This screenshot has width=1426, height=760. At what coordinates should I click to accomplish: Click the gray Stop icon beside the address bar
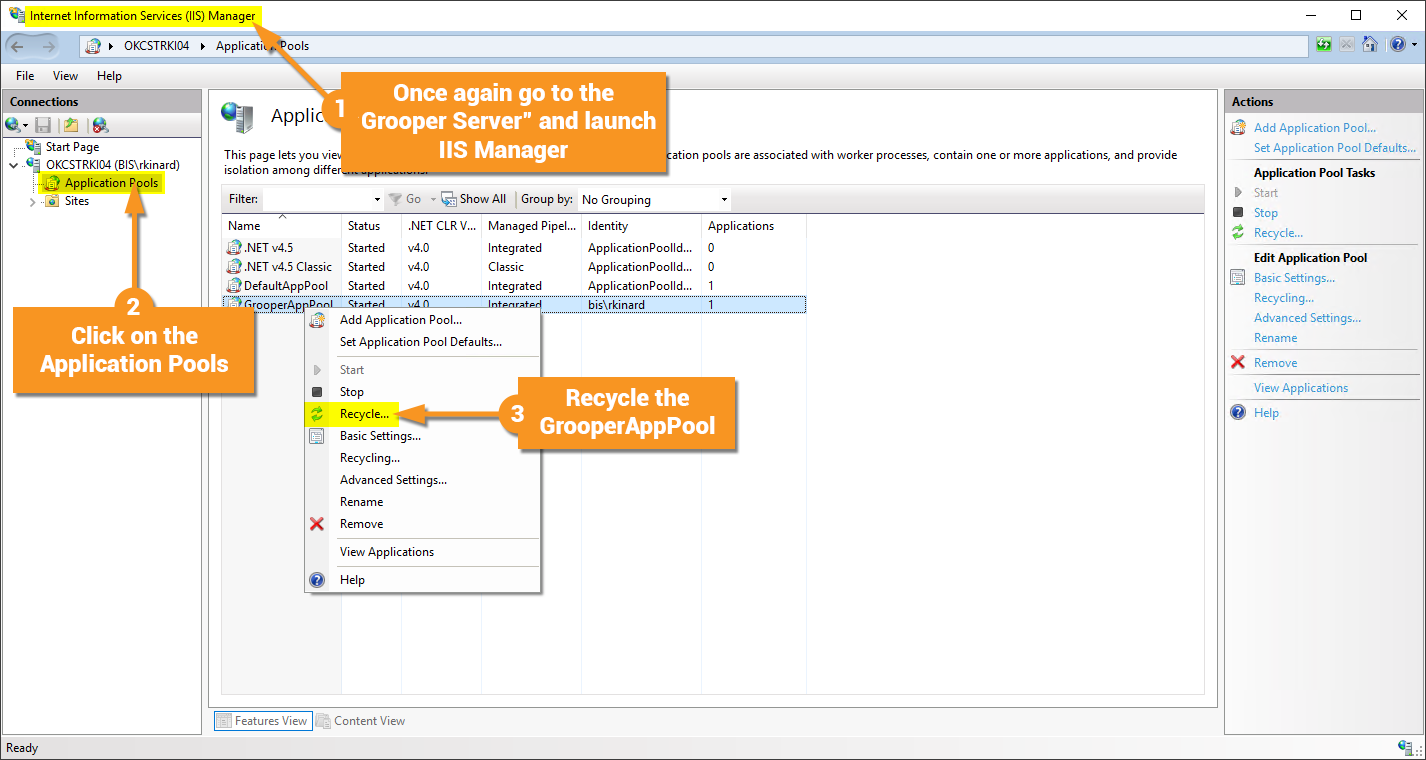coord(1347,45)
